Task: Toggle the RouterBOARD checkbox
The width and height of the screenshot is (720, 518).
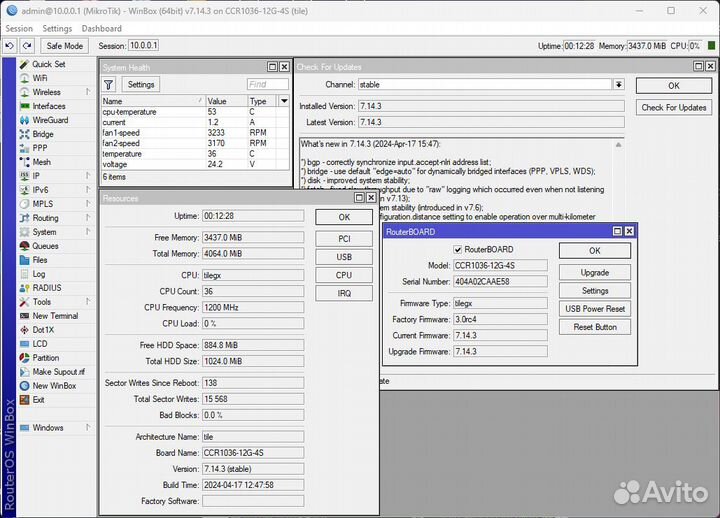Action: point(457,249)
